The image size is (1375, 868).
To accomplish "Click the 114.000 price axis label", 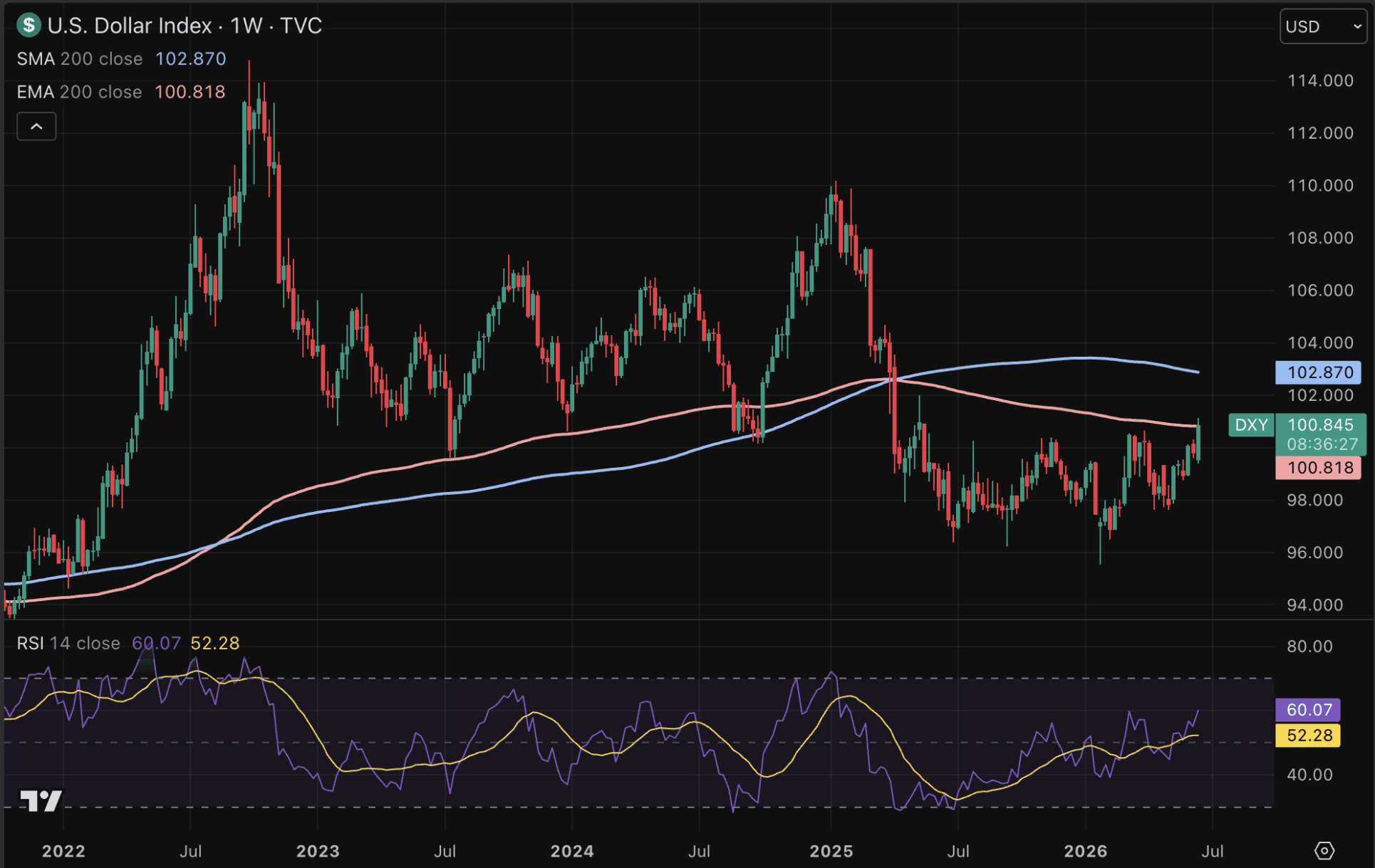I will point(1320,80).
